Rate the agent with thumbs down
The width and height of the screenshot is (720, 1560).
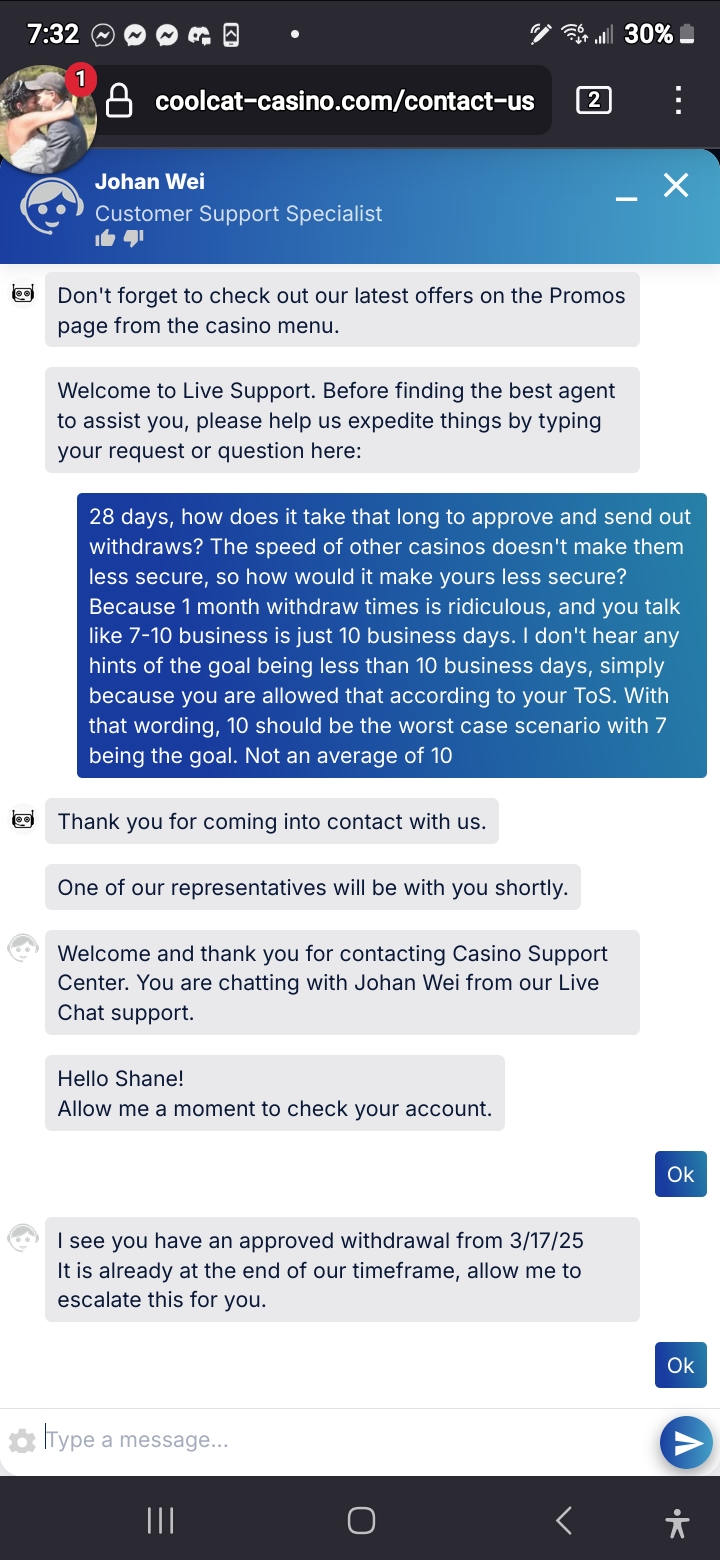click(134, 238)
